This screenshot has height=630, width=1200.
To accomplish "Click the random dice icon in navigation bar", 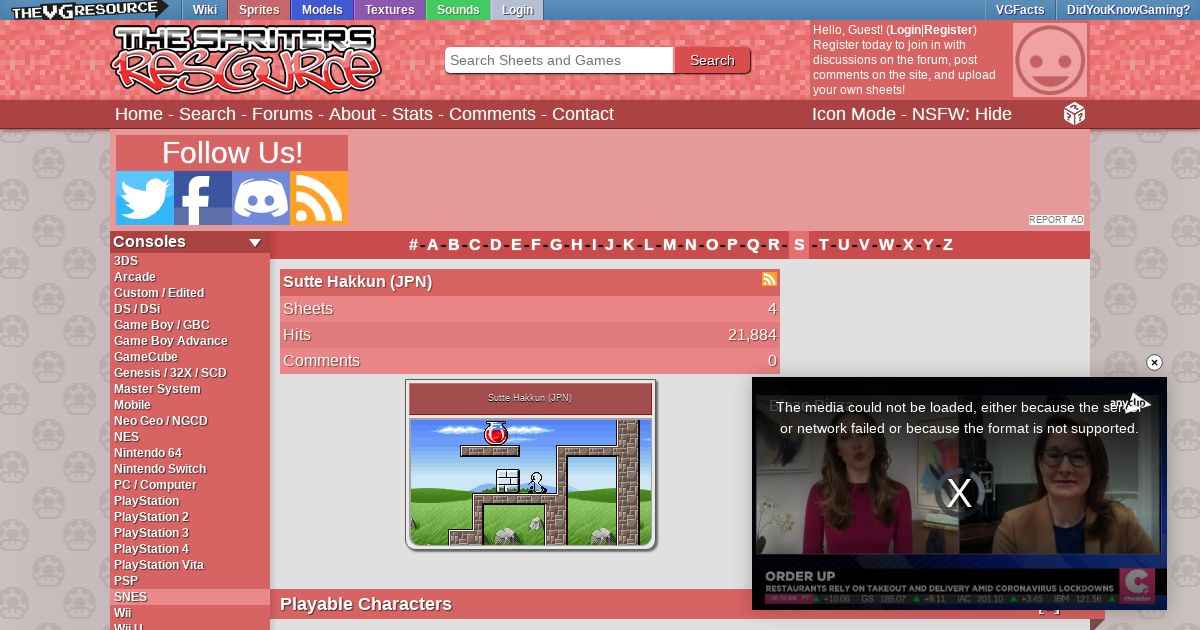I will 1074,114.
